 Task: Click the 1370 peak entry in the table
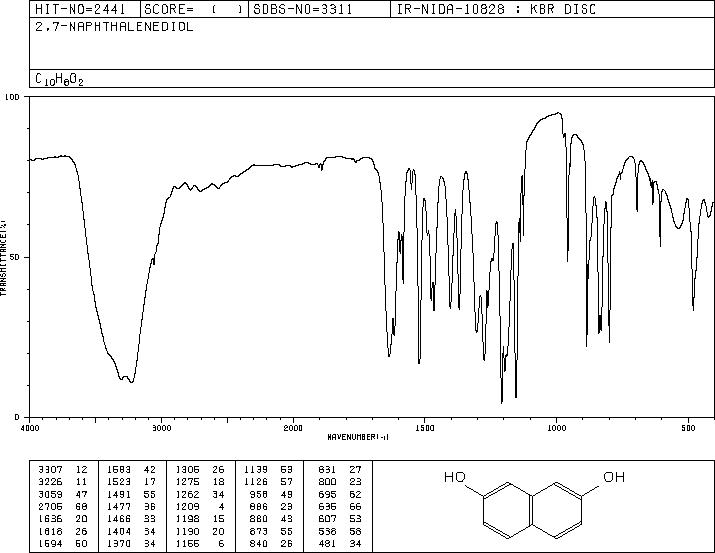click(x=131, y=543)
